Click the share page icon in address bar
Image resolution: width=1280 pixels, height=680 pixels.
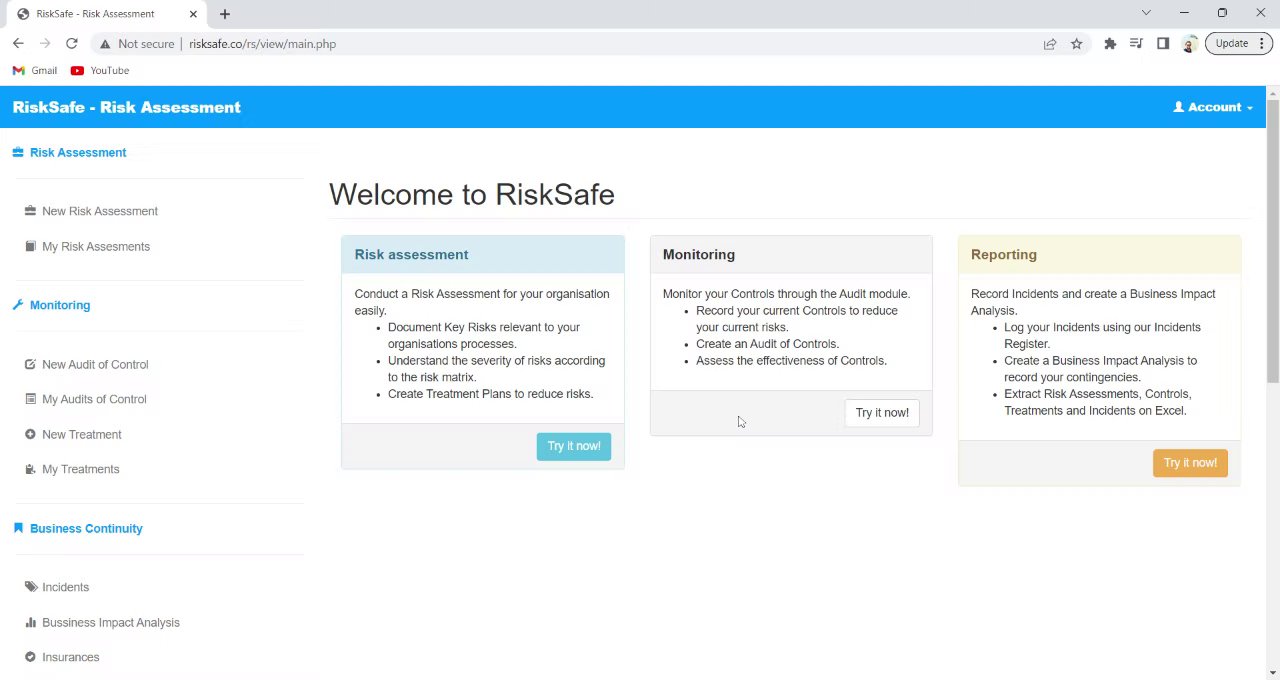pos(1050,44)
